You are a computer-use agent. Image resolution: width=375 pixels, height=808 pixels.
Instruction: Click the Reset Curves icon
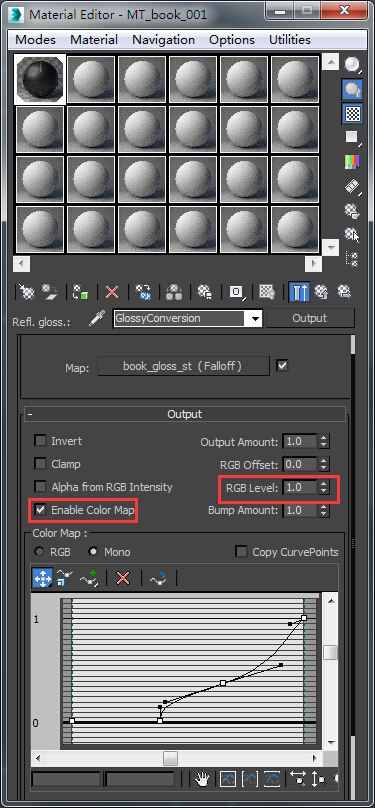(158, 578)
